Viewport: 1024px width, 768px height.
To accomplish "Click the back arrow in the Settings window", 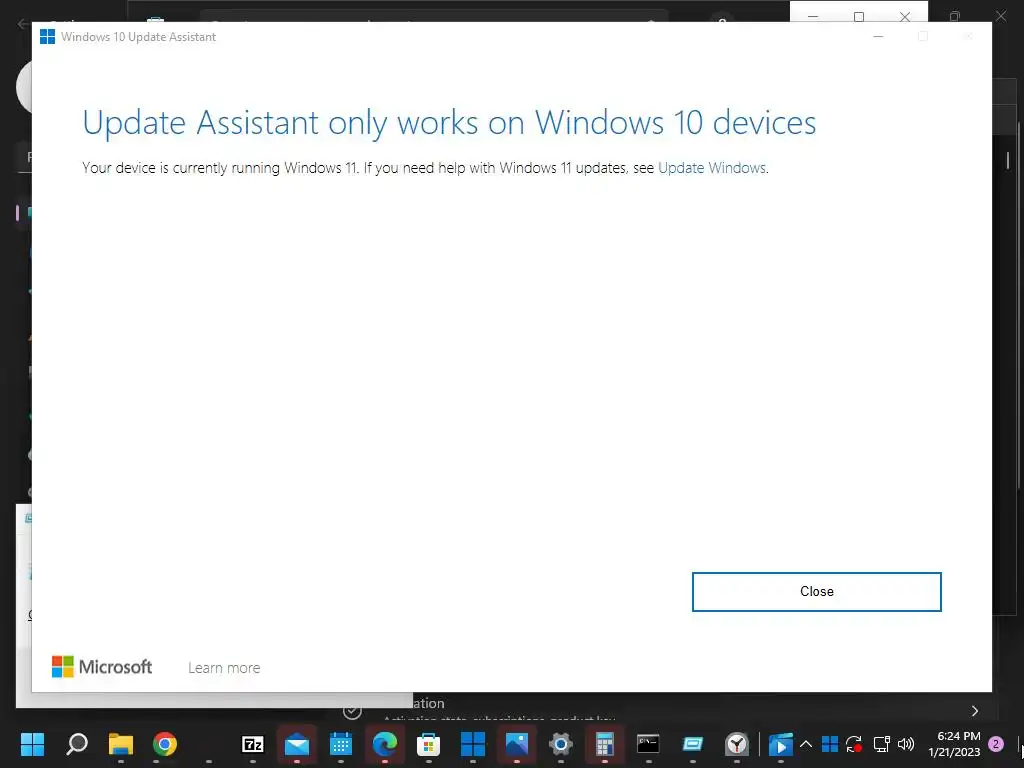I will [23, 24].
